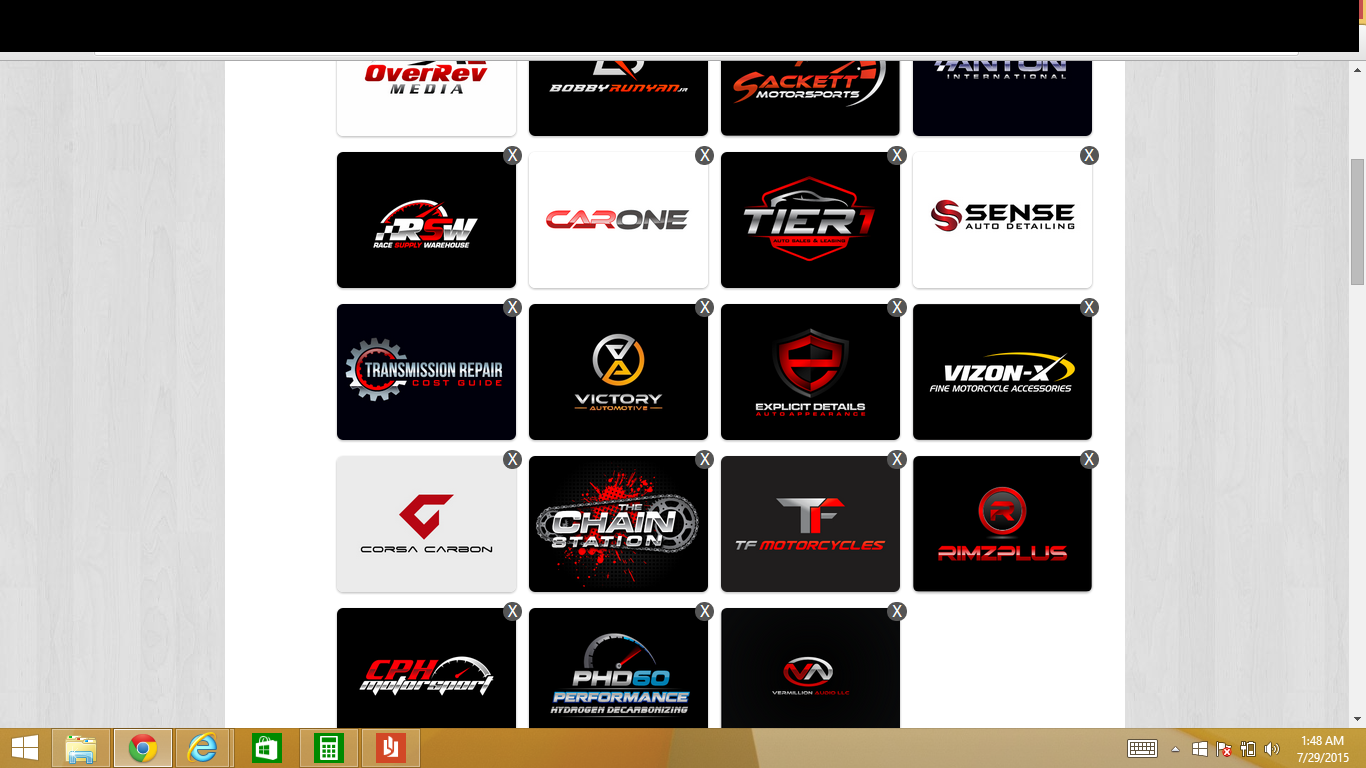Open the Corsa Carbon logo thumbnail
Viewport: 1366px width, 768px height.
pos(426,524)
